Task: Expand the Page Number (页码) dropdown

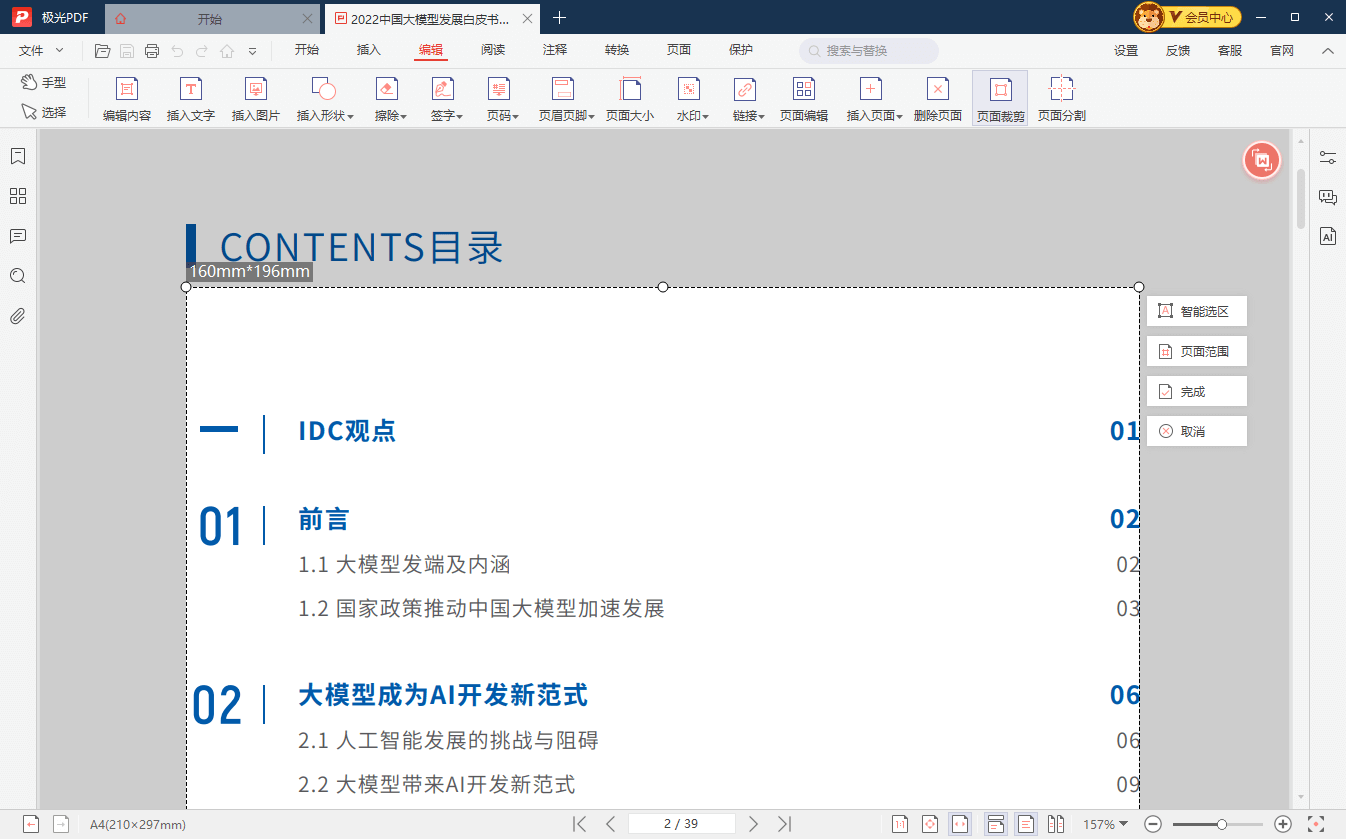Action: click(x=516, y=117)
